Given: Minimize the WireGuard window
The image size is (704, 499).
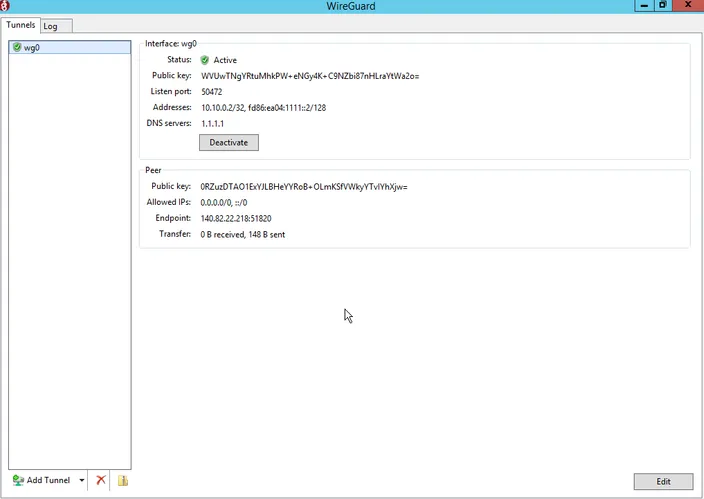Looking at the screenshot, I should pyautogui.click(x=644, y=5).
